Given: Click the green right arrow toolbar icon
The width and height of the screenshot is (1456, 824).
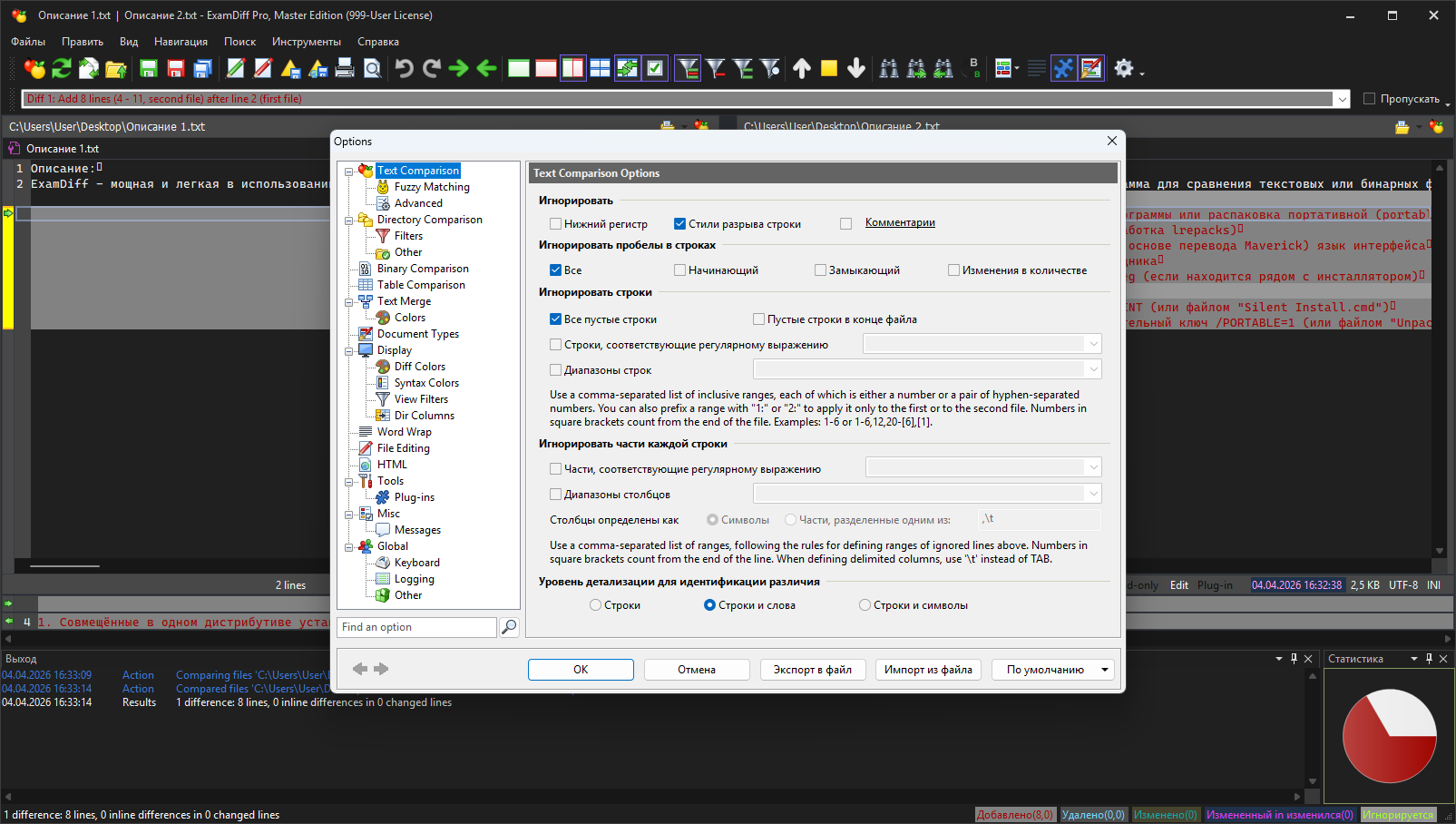Looking at the screenshot, I should click(459, 68).
